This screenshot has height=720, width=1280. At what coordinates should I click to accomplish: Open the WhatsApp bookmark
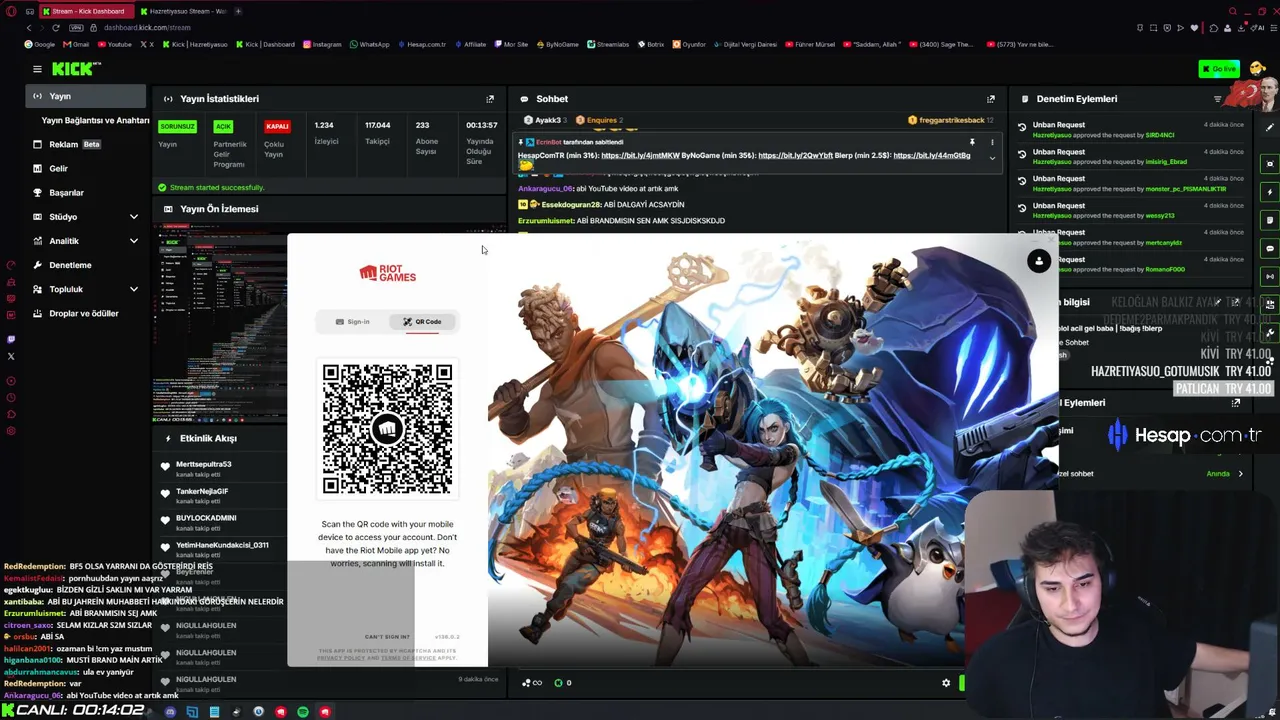(x=370, y=44)
